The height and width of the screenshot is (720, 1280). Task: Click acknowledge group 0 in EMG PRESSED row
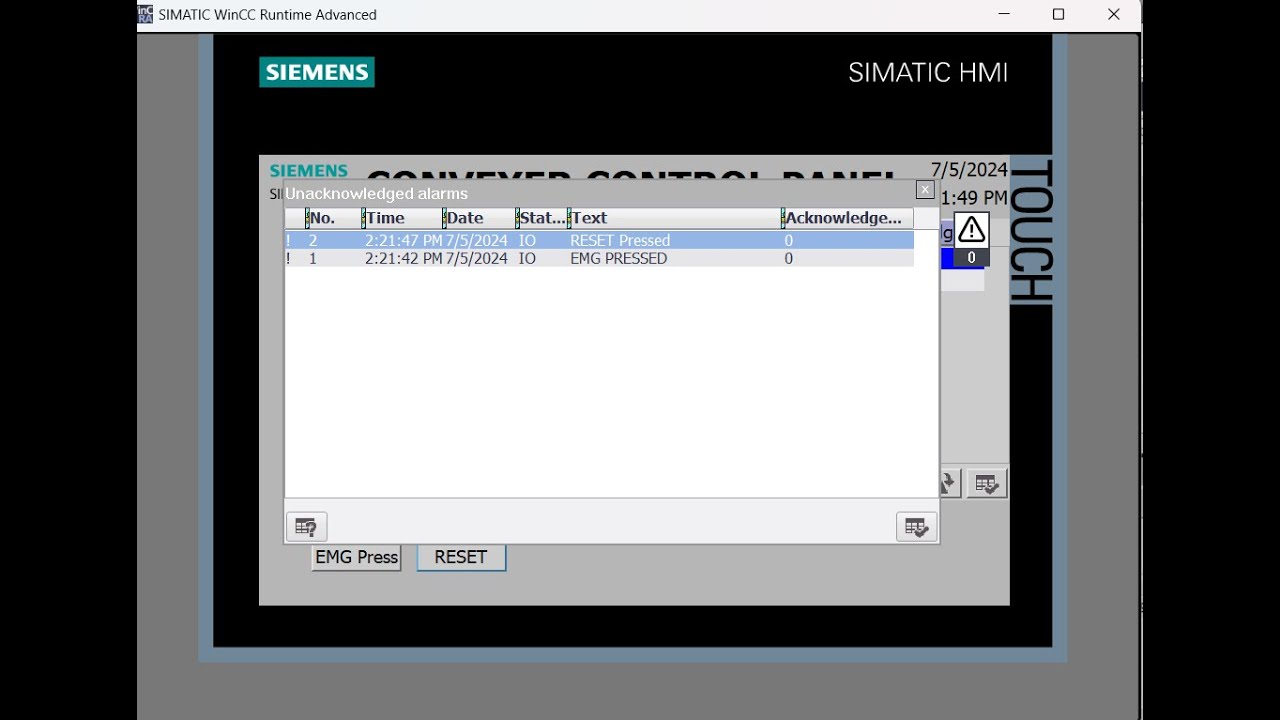788,259
